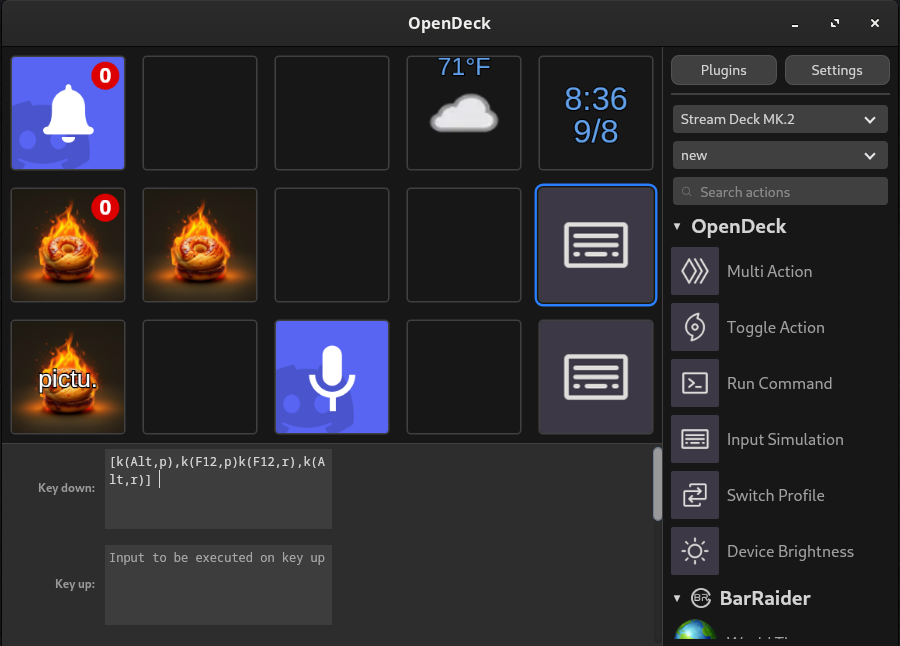Collapse the BarRaider actions category
The image size is (900, 646).
tap(677, 598)
